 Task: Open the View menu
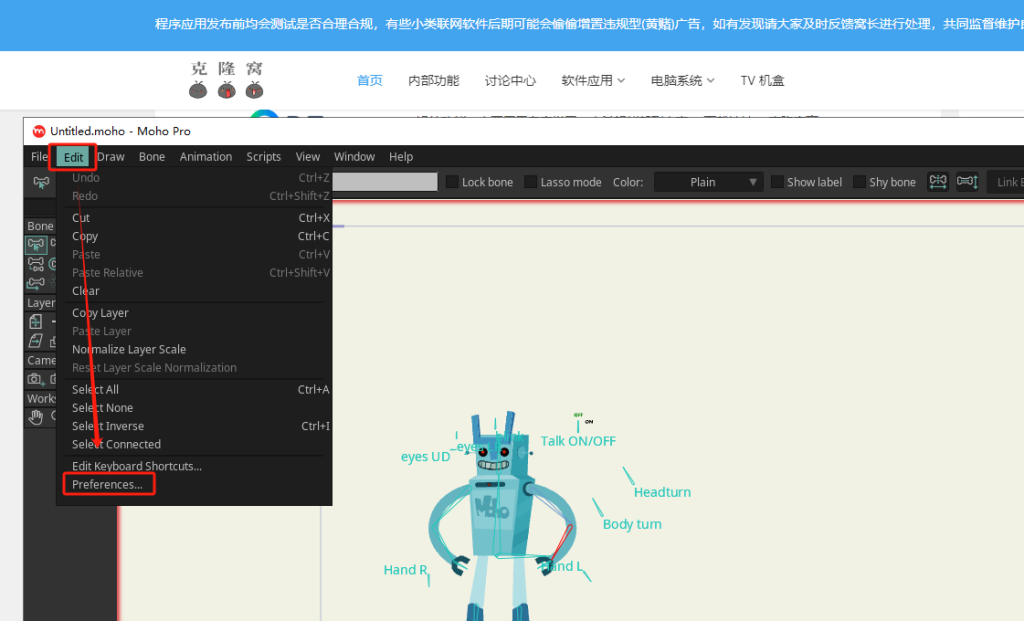tap(308, 157)
